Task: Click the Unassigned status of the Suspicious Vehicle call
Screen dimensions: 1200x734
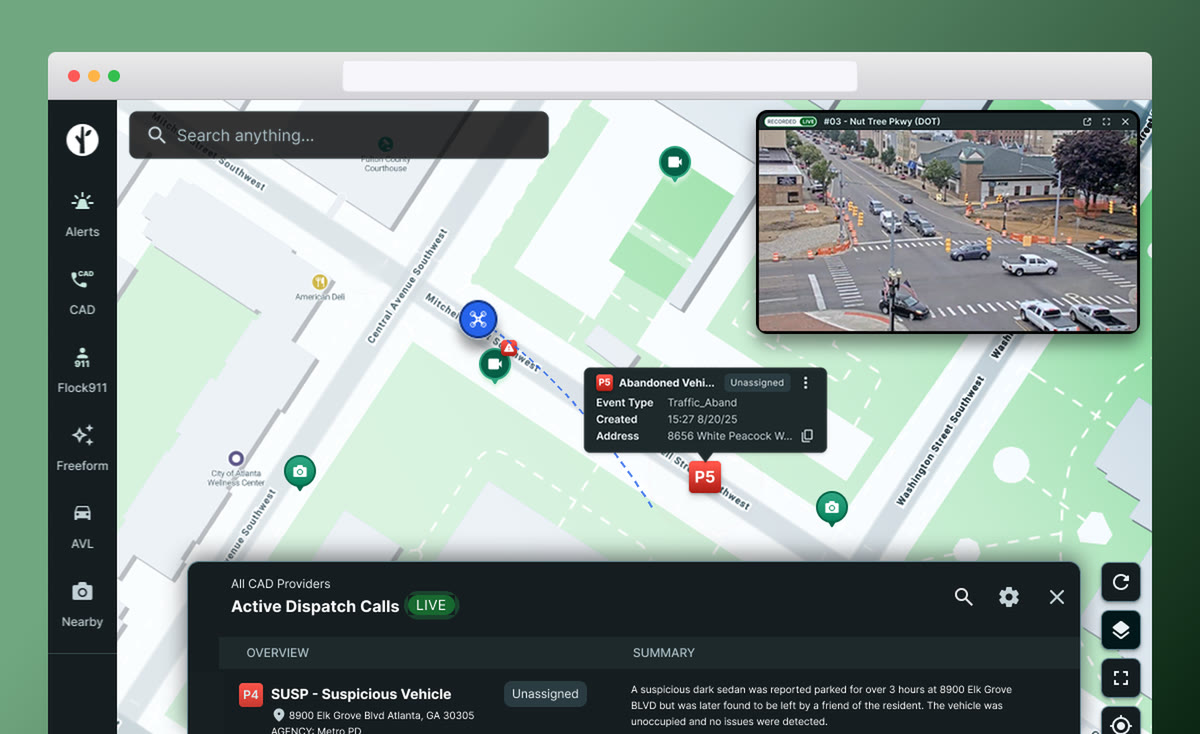Action: click(x=545, y=694)
